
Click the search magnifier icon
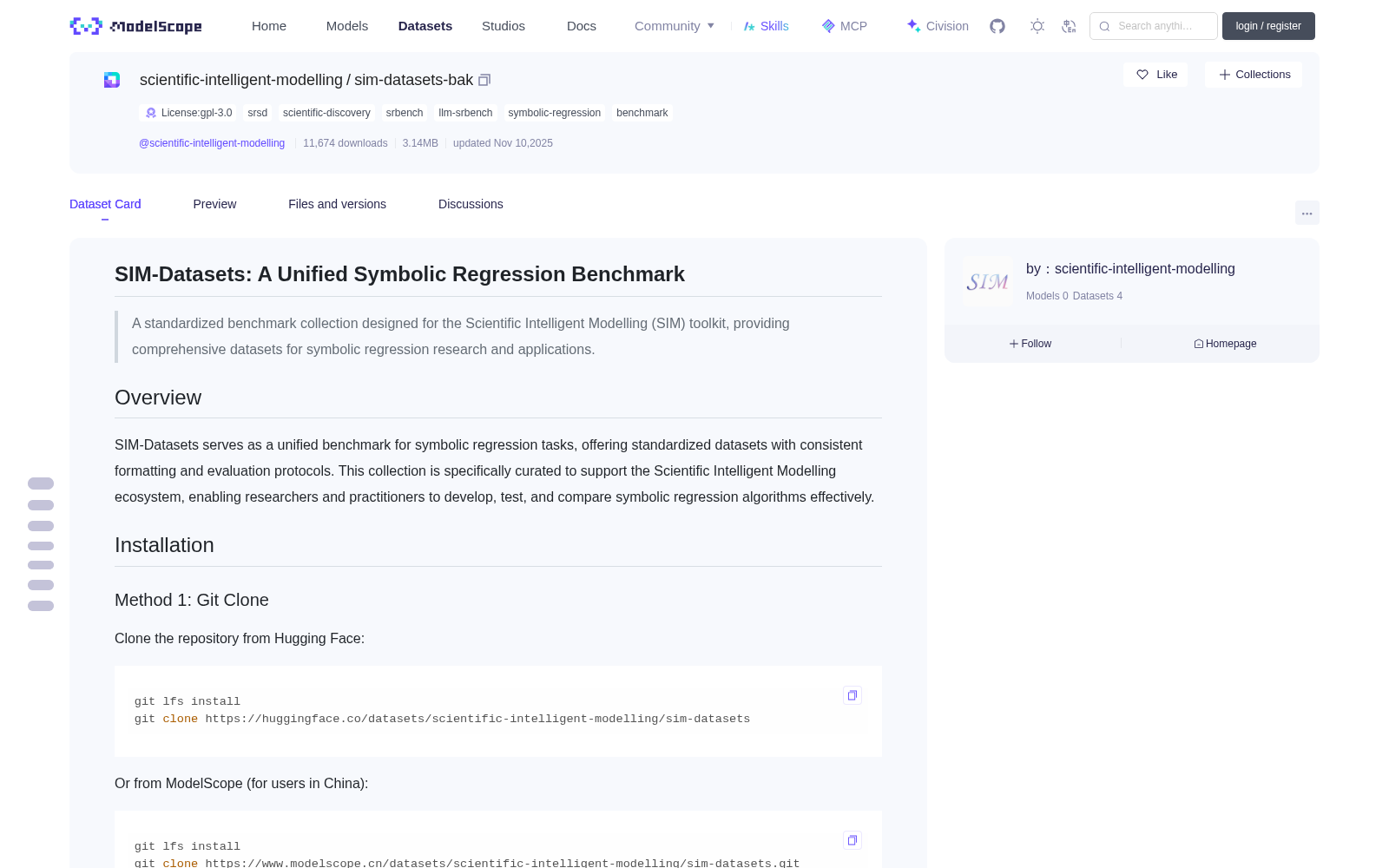[x=1104, y=26]
